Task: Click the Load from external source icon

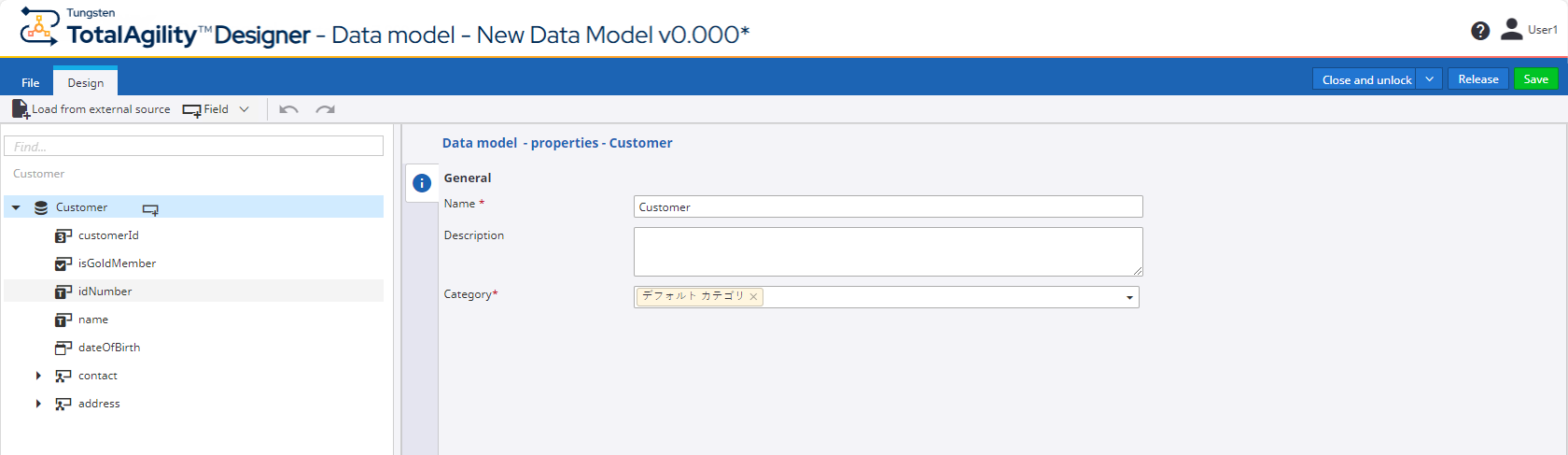Action: click(x=21, y=109)
